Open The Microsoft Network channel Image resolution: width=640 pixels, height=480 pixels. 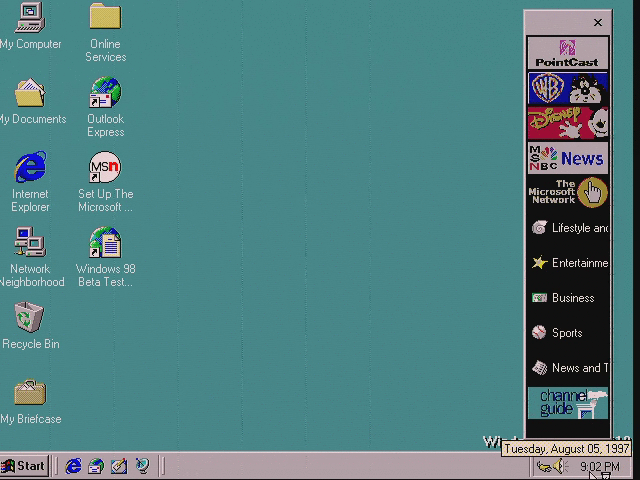point(567,192)
